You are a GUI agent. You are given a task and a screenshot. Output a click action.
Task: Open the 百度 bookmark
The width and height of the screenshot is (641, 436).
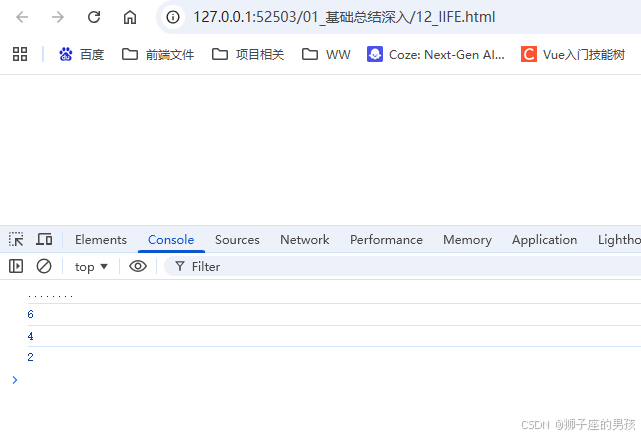81,54
